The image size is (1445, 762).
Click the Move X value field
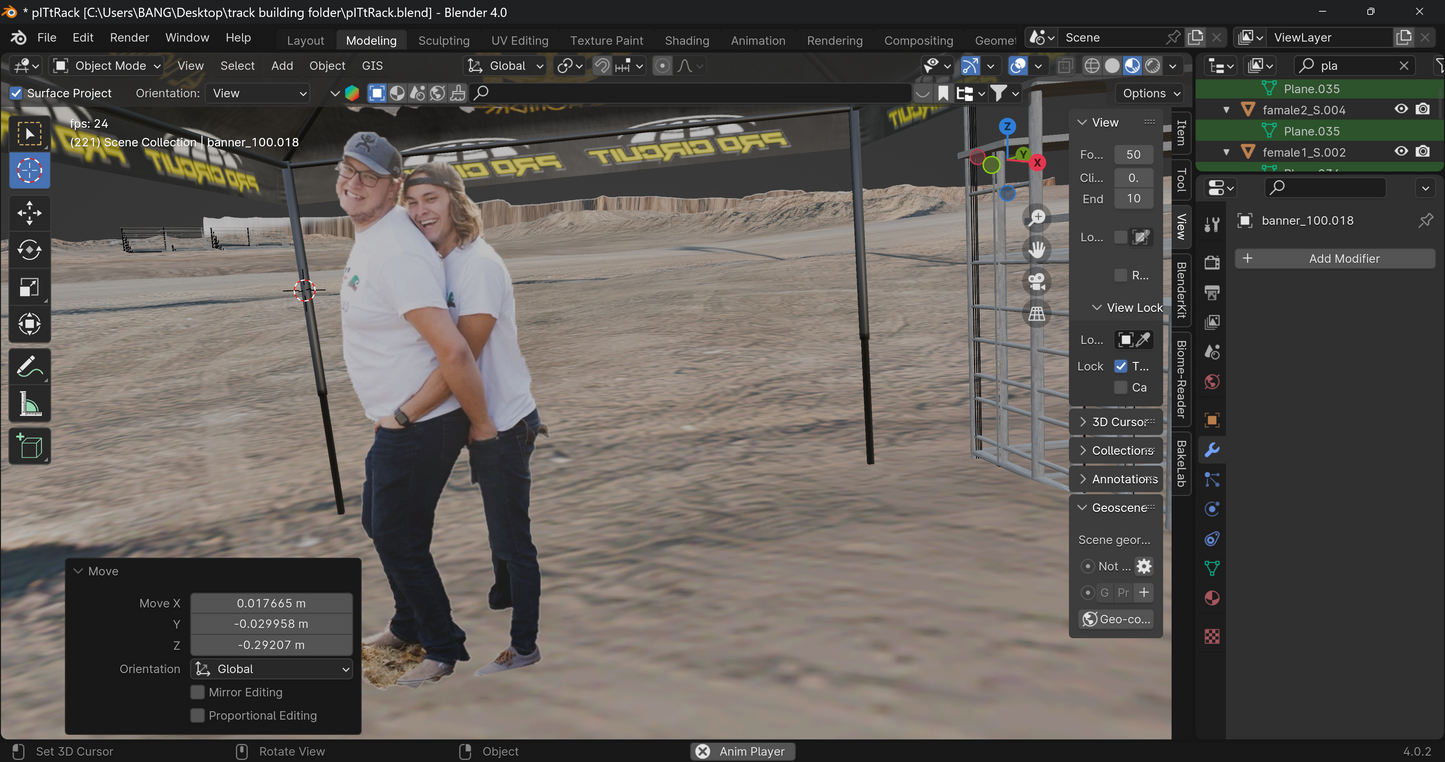pos(271,603)
